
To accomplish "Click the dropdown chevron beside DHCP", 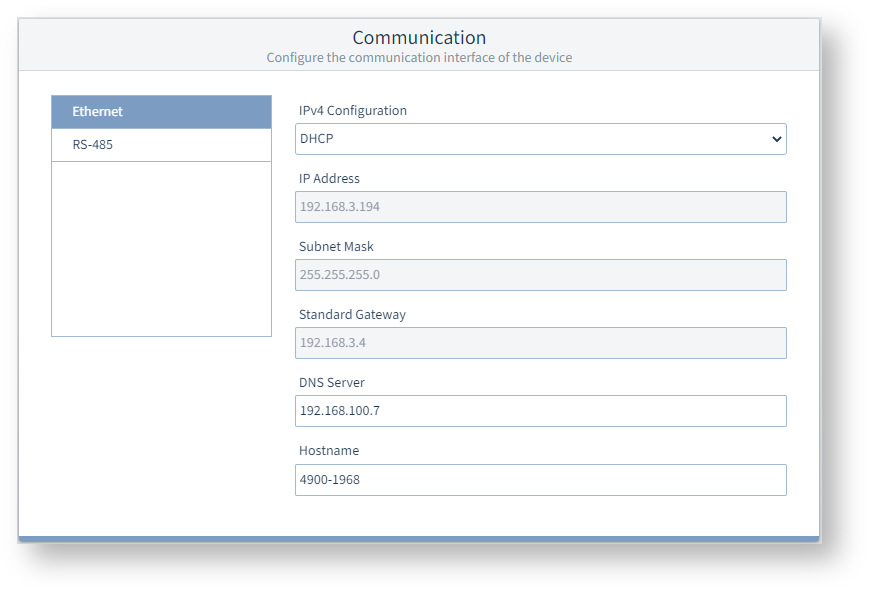I will (778, 139).
